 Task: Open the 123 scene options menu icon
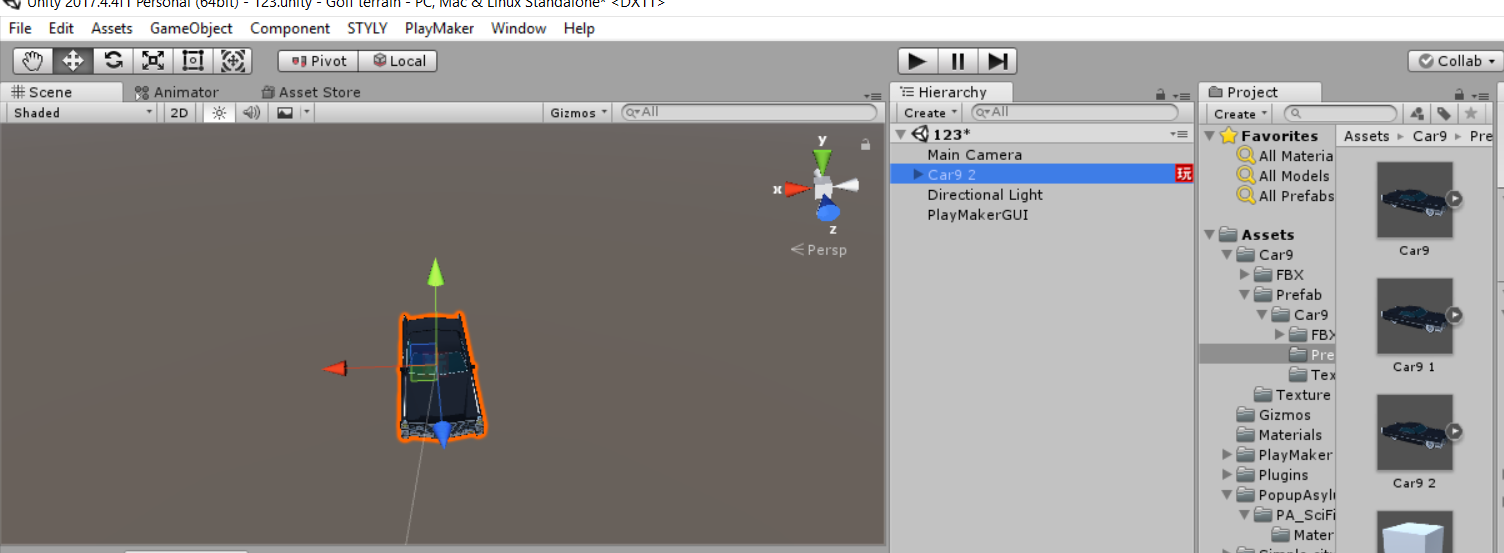coord(1179,134)
